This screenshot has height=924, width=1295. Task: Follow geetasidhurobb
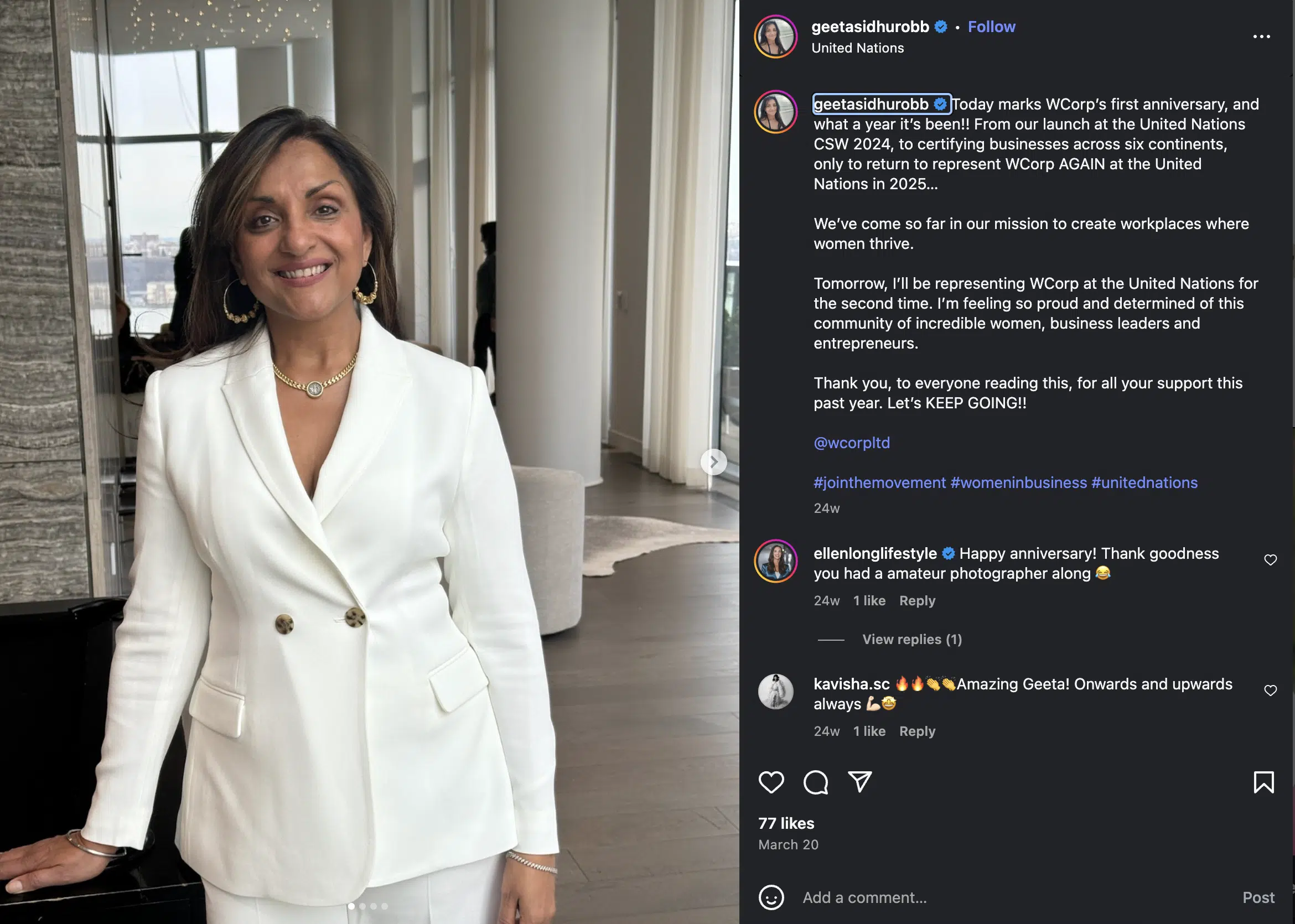pos(991,27)
